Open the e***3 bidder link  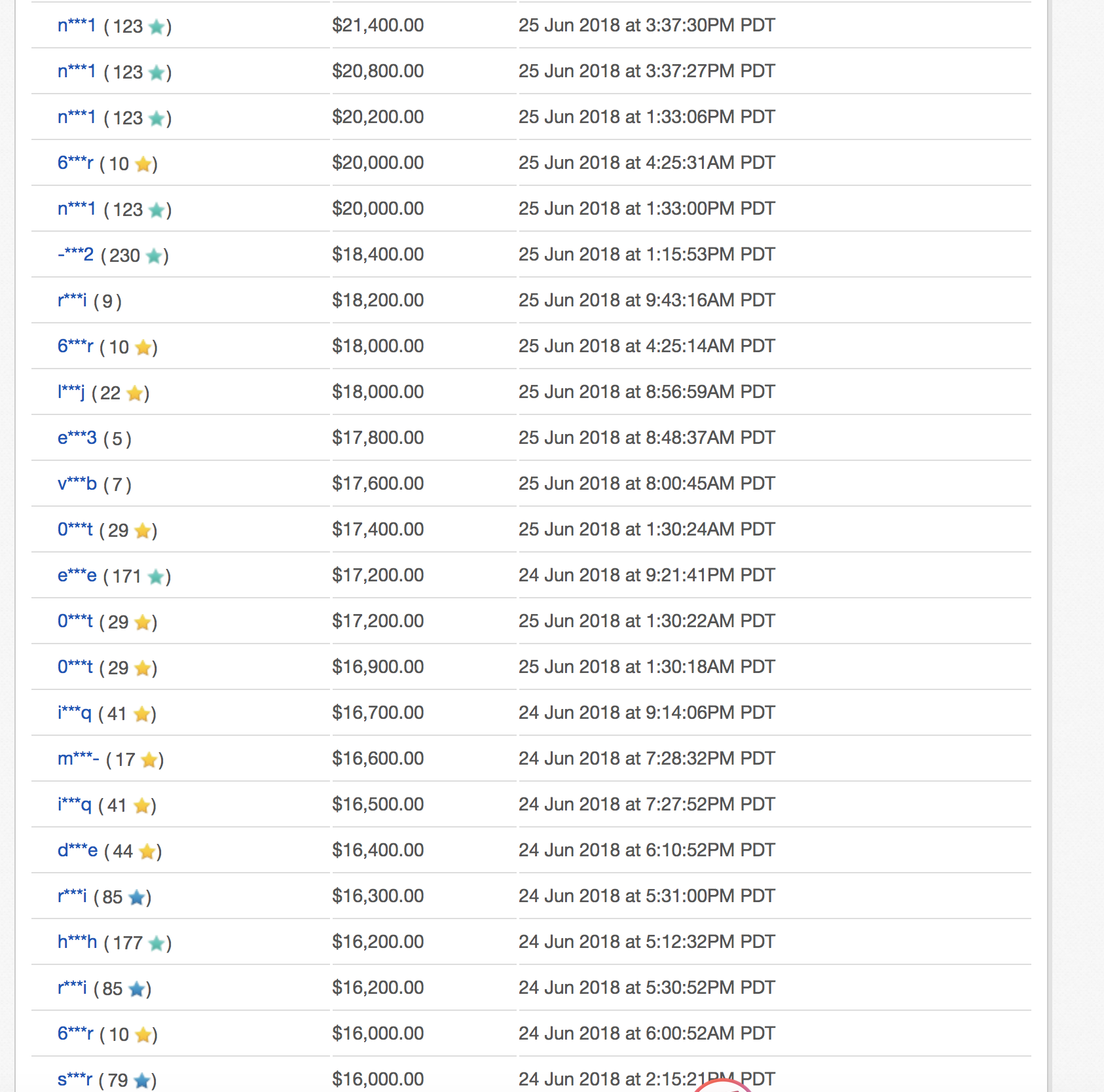click(77, 438)
